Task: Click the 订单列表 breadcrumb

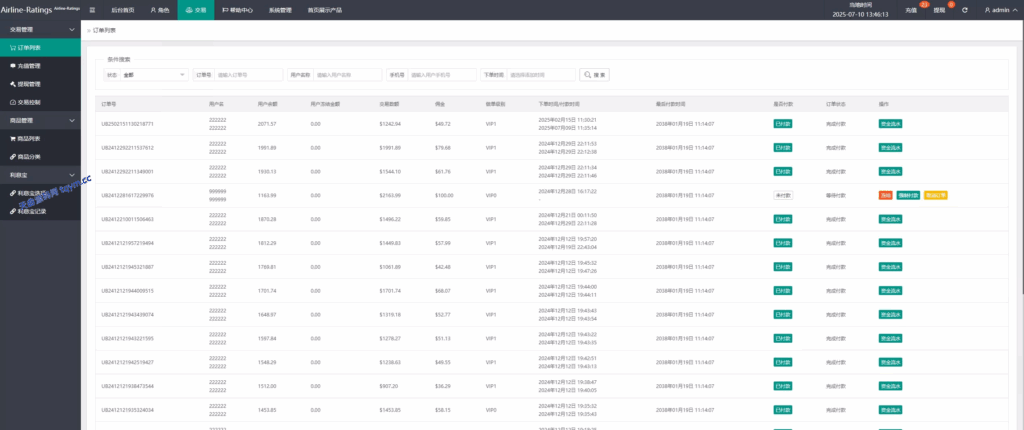Action: coord(104,31)
